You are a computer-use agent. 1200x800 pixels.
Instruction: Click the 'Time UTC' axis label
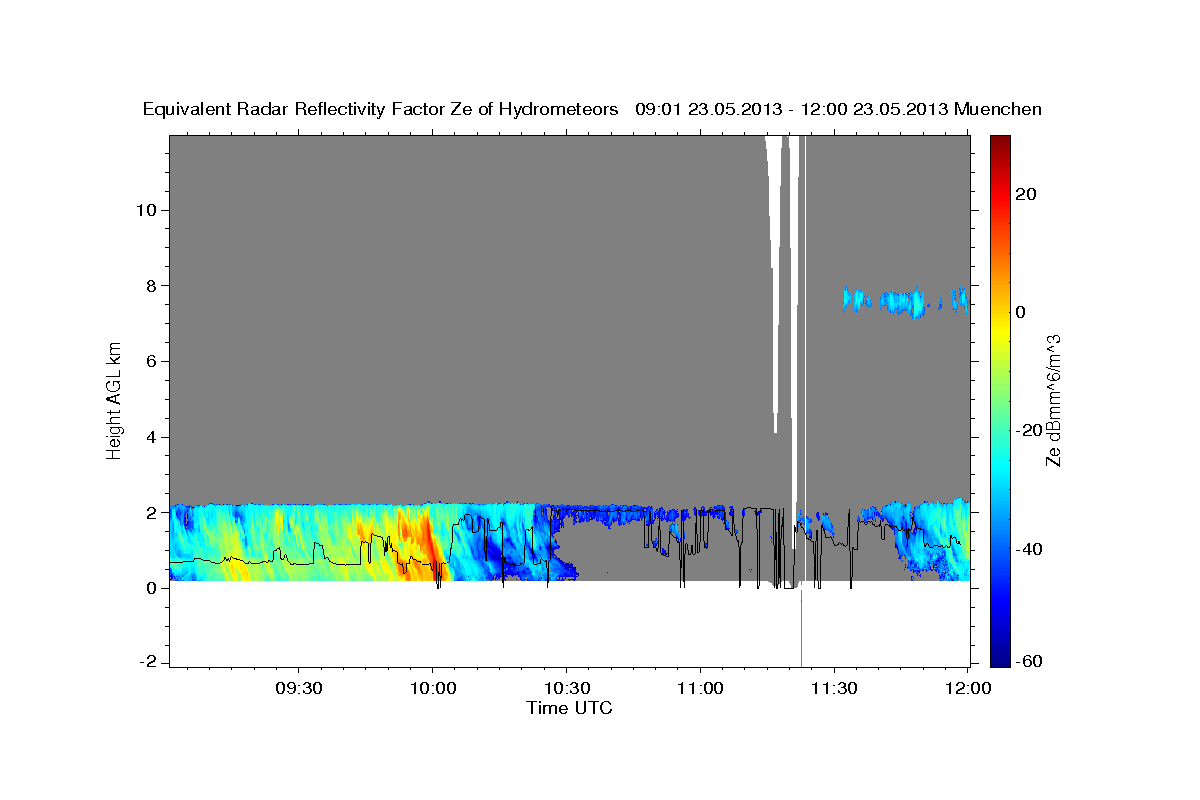pyautogui.click(x=569, y=708)
